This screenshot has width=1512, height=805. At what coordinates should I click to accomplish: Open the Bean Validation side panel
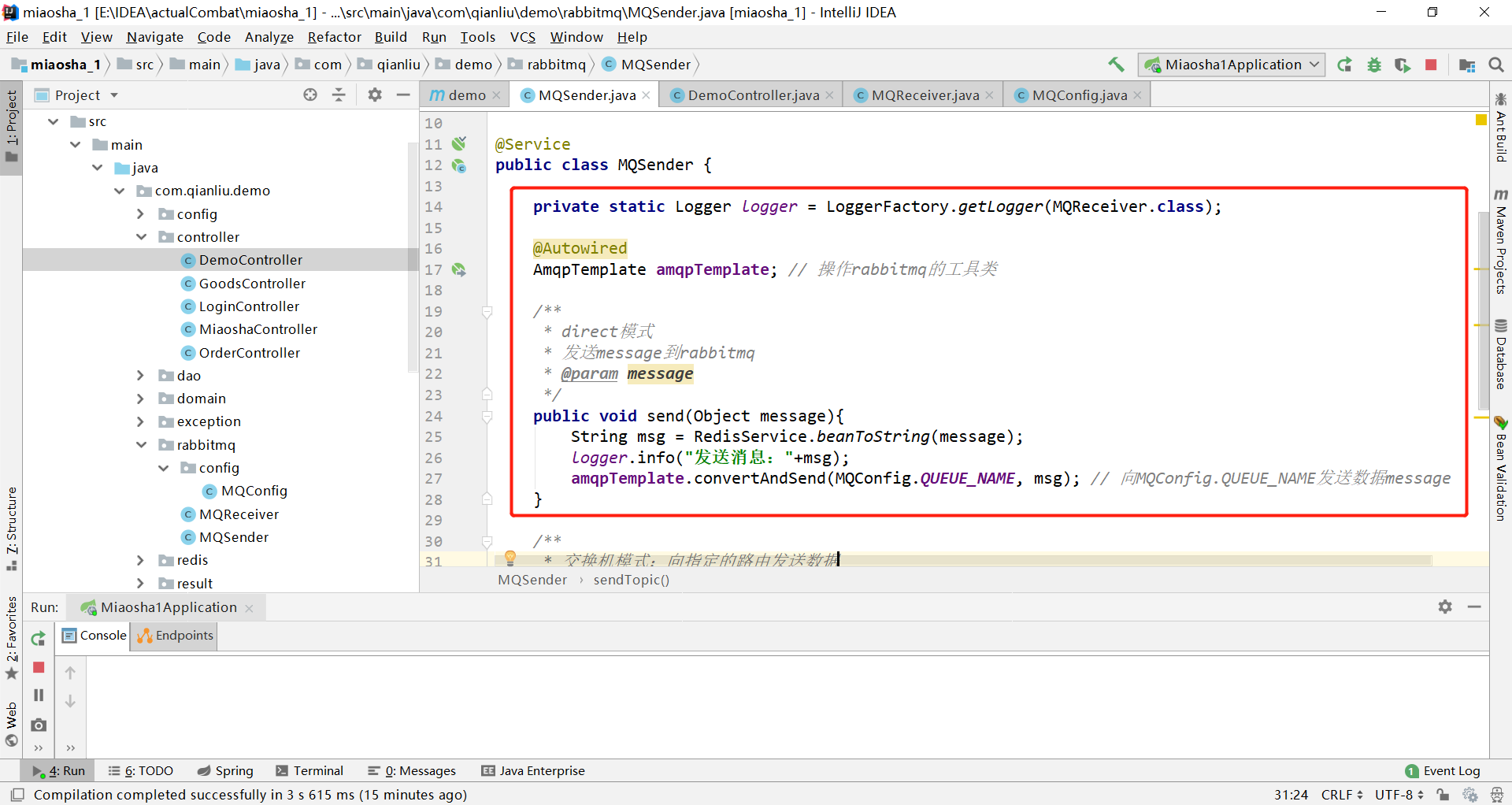coord(1501,469)
